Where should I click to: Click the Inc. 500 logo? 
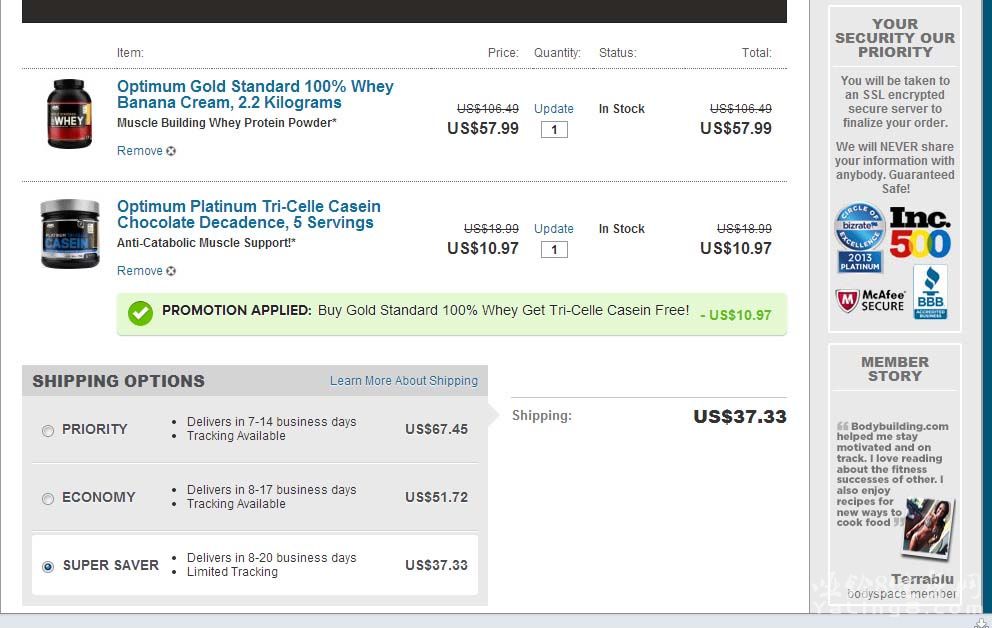[921, 233]
